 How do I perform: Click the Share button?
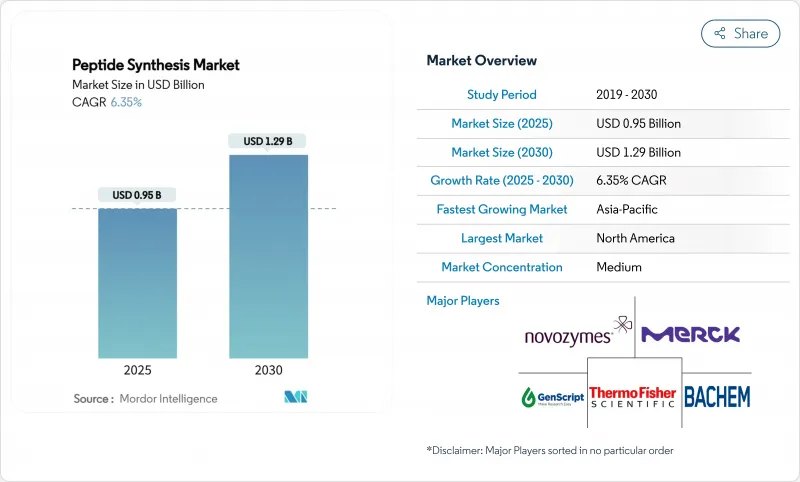[x=740, y=33]
